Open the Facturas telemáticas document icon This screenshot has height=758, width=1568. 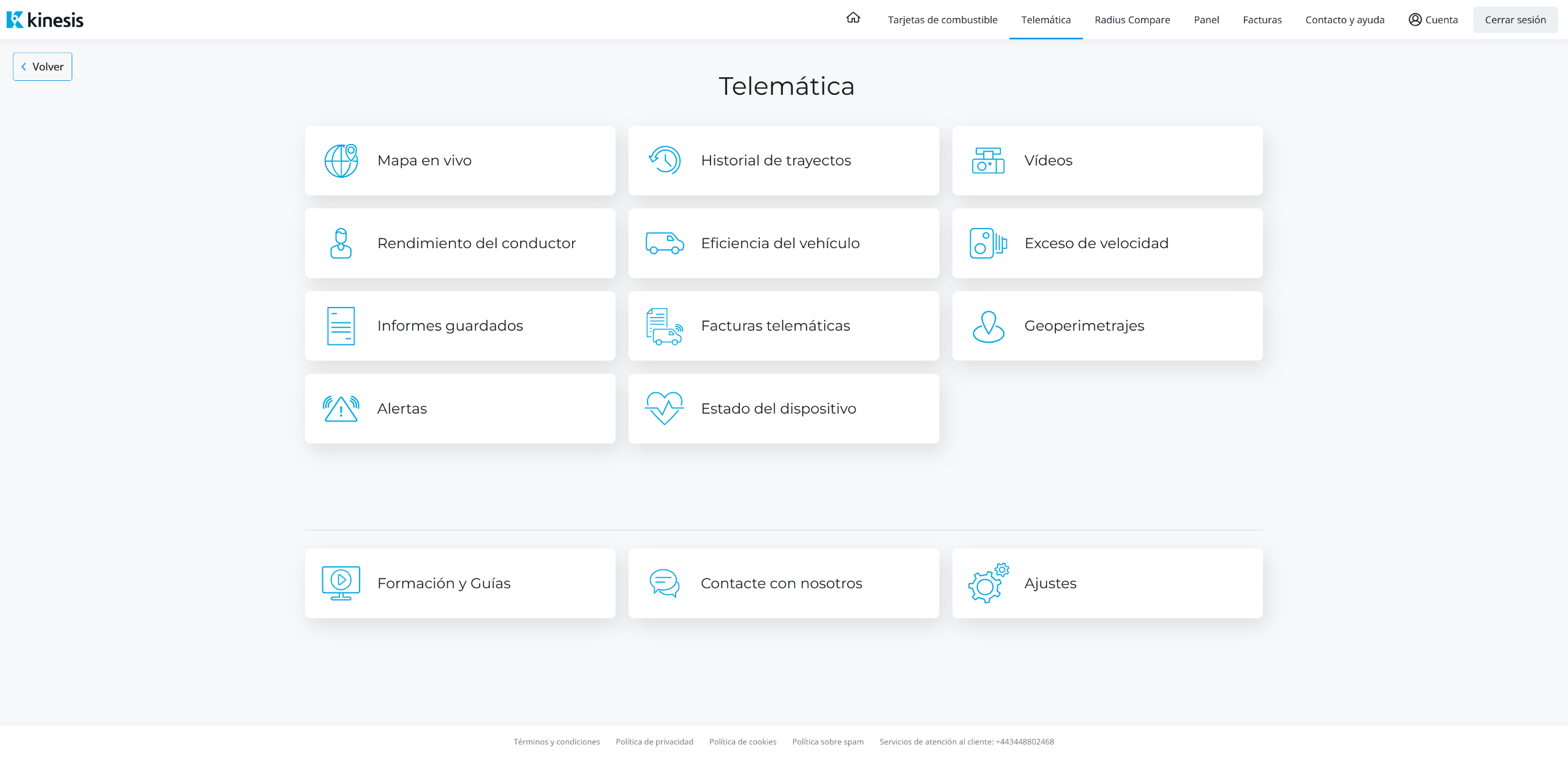point(665,326)
